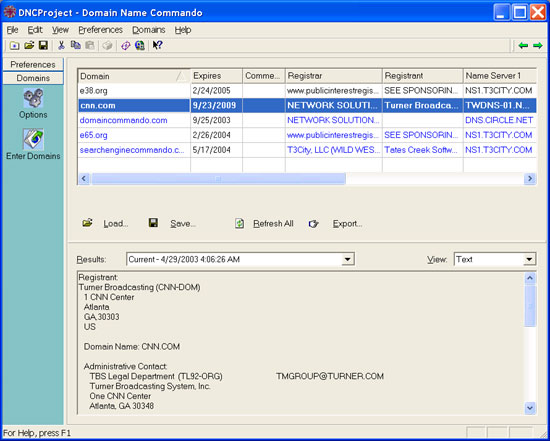The image size is (550, 441).
Task: Click the Paste toolbar icon
Action: coord(90,46)
